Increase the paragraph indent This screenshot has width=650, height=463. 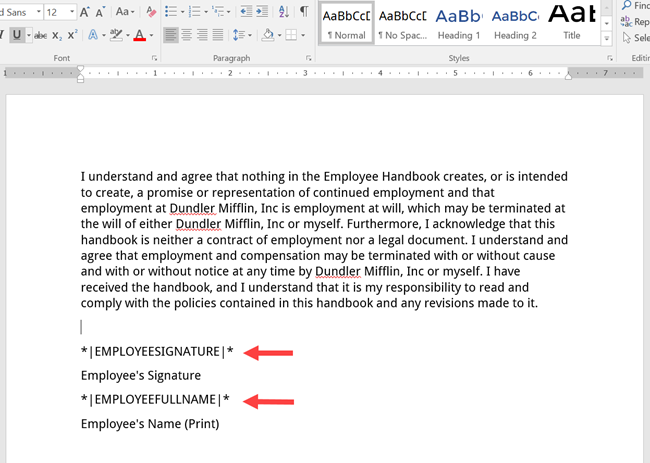coord(262,12)
